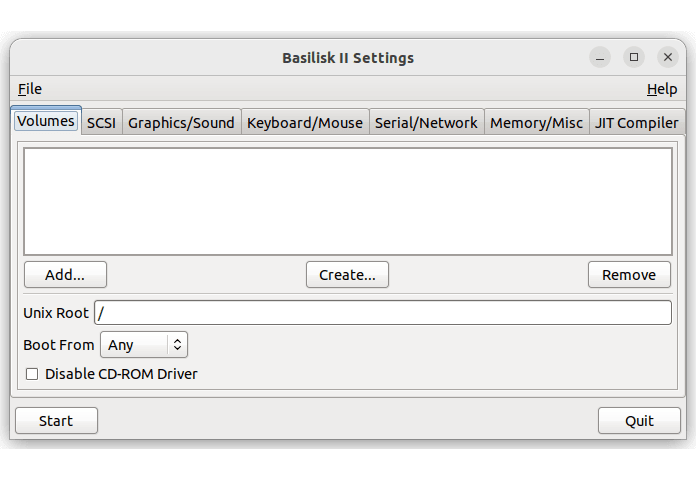Open the Boot From dropdown
Image resolution: width=696 pixels, height=480 pixels.
pyautogui.click(x=144, y=345)
